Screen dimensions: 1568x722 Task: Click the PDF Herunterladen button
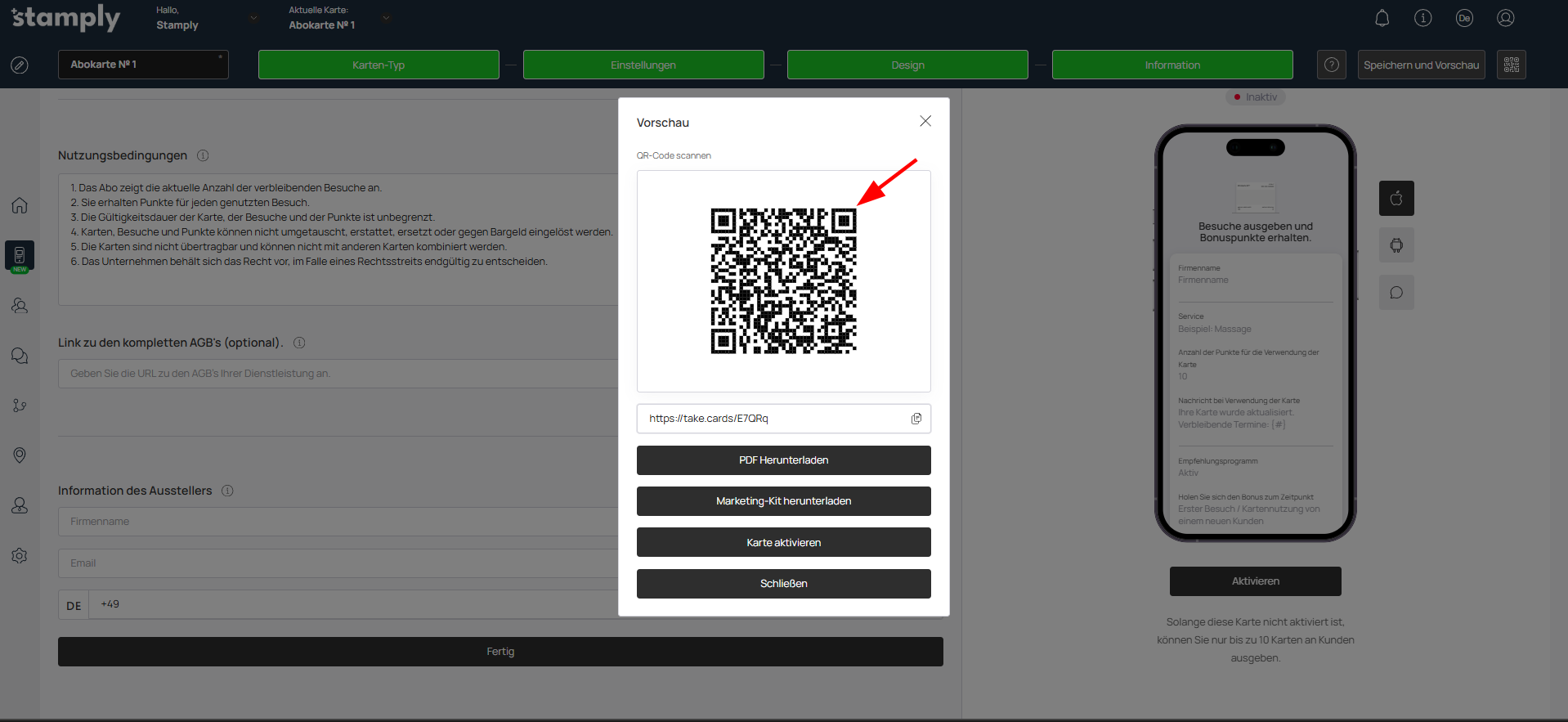(x=783, y=460)
